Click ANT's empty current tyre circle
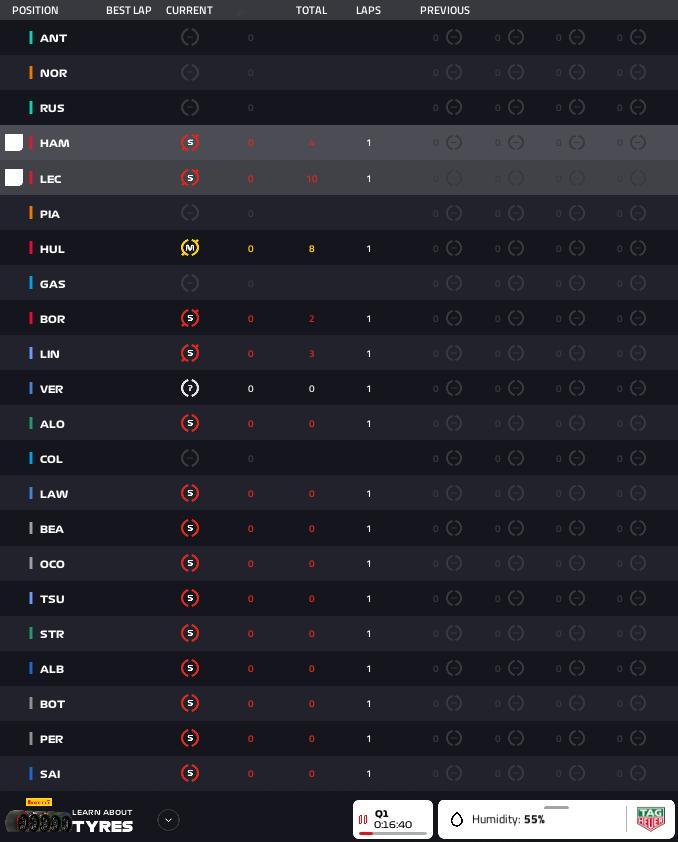The image size is (678, 842). tap(189, 37)
